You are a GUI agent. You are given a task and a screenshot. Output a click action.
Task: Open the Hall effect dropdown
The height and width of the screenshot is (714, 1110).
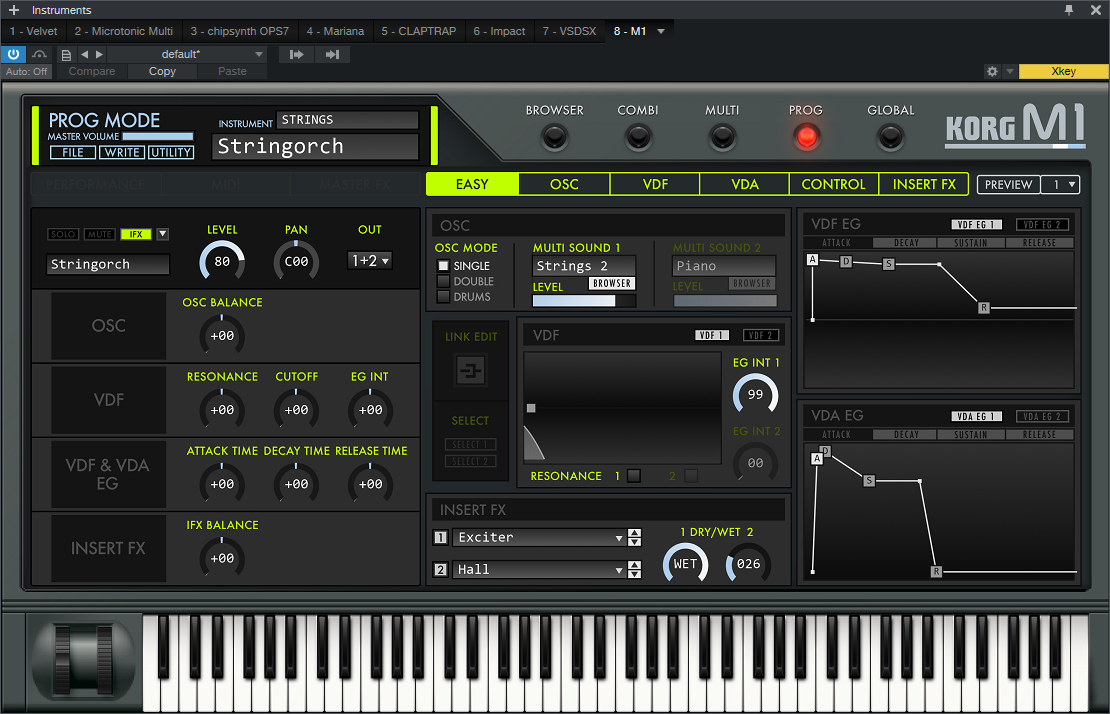pyautogui.click(x=539, y=570)
